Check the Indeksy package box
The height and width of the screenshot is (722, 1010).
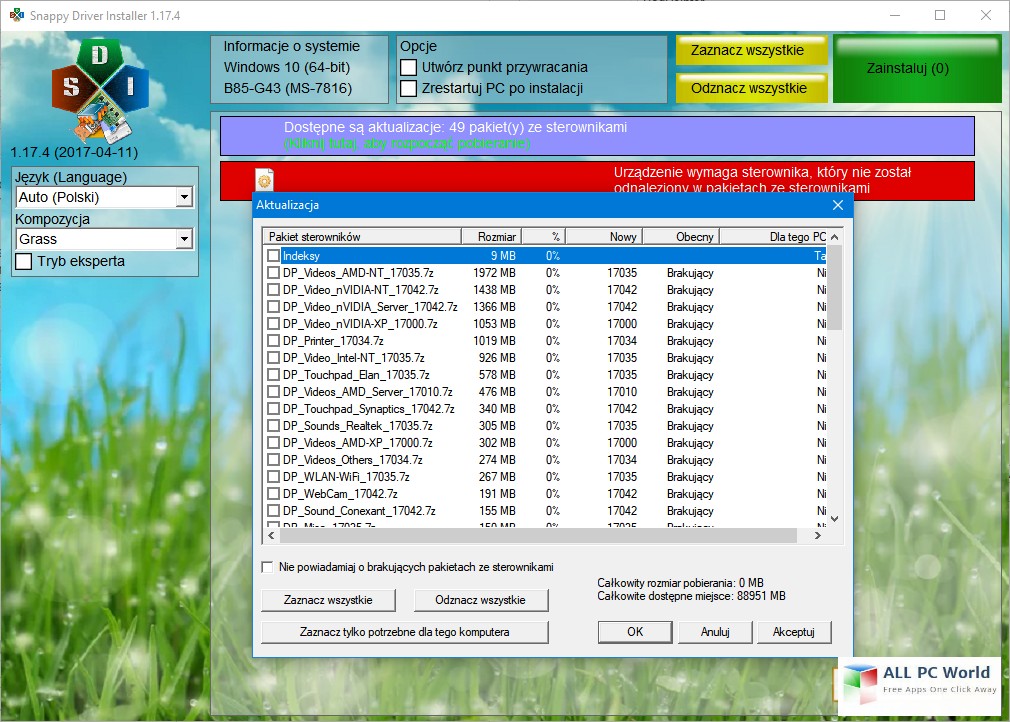click(x=273, y=256)
